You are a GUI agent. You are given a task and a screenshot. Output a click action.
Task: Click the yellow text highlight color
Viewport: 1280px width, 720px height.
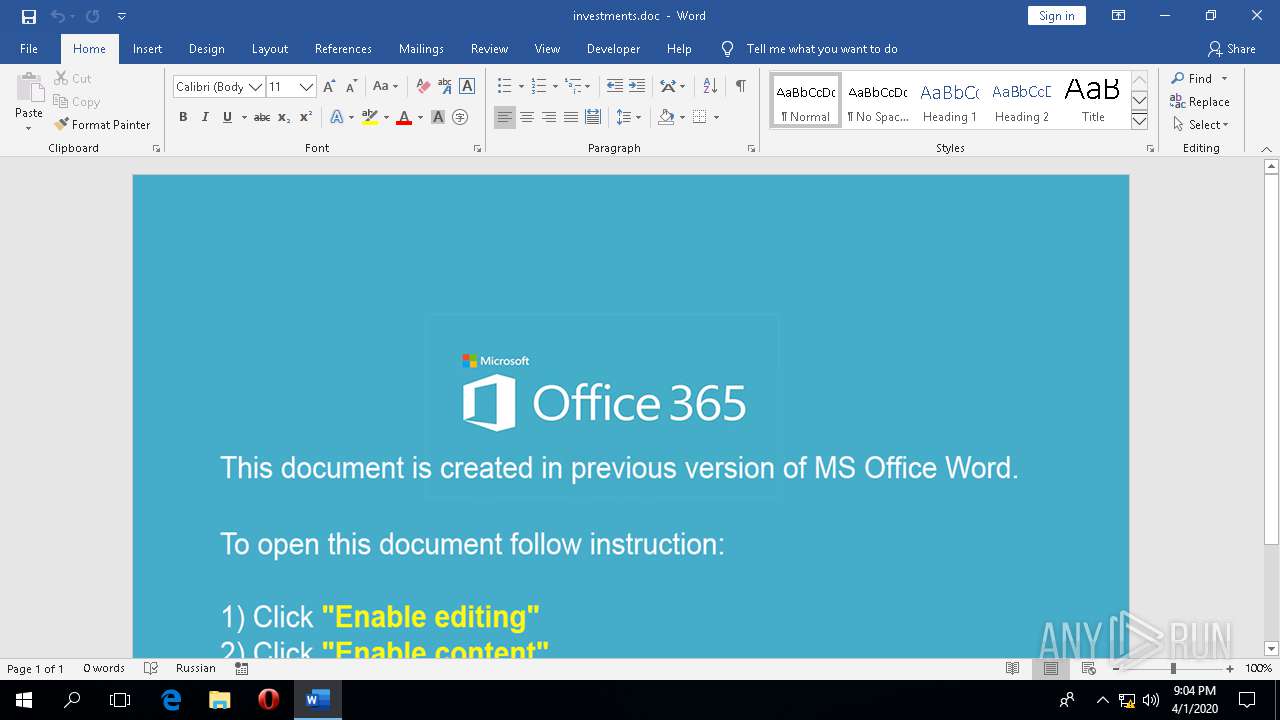pos(370,117)
